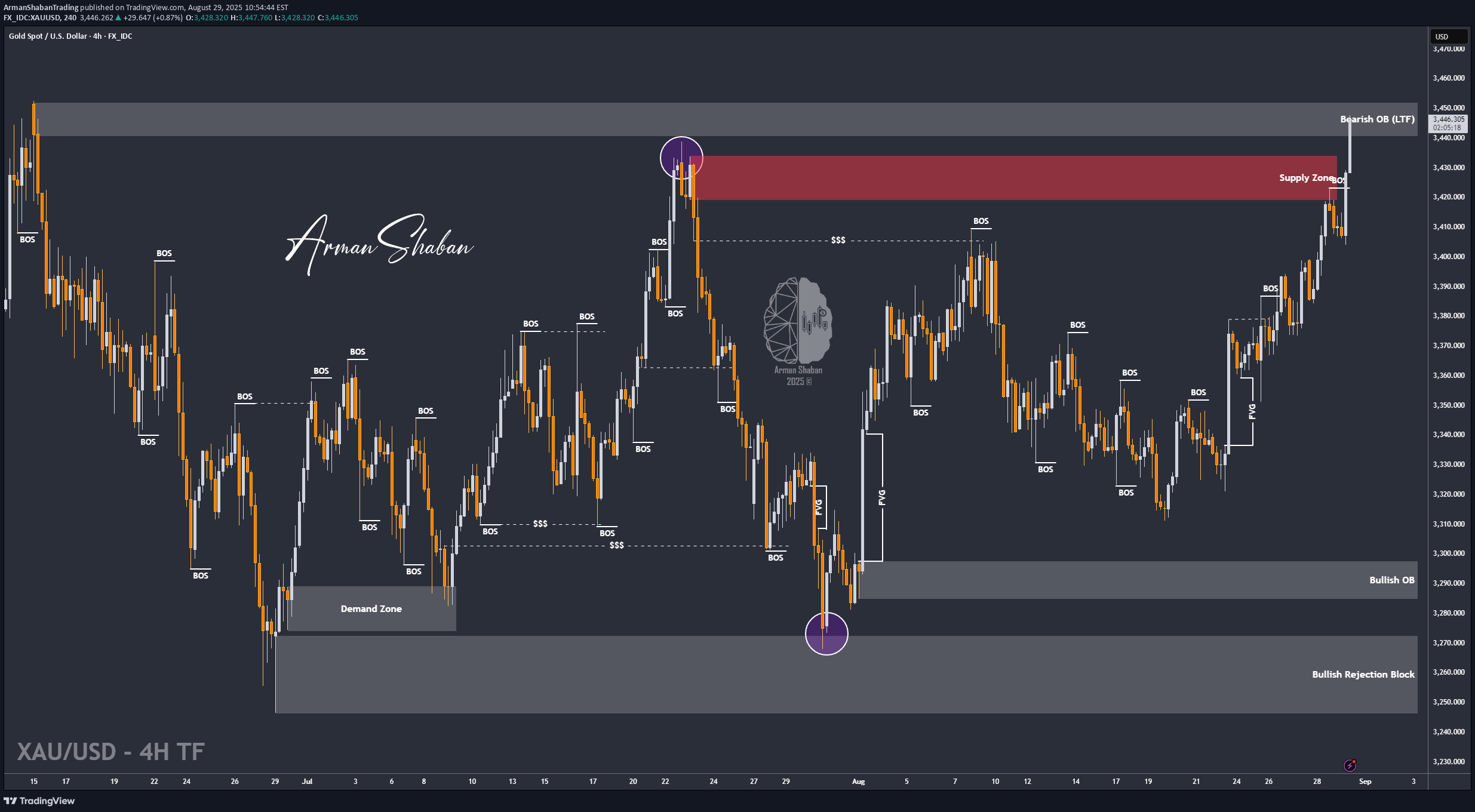1475x812 pixels.
Task: Click the candle countdown 02:05:18
Action: click(1448, 127)
